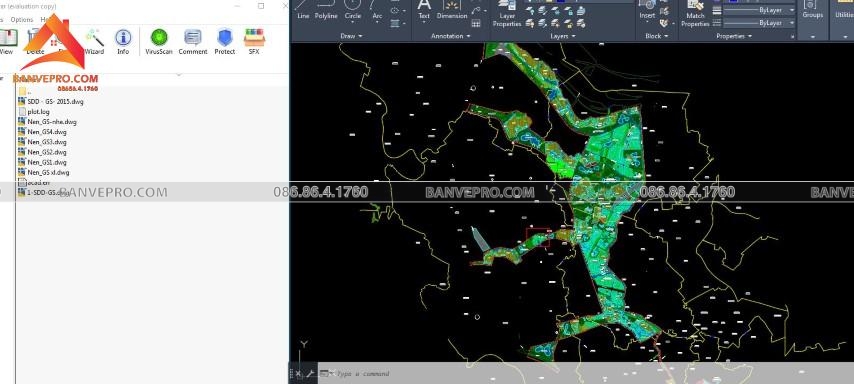Select the Dimension annotation tool

(452, 10)
